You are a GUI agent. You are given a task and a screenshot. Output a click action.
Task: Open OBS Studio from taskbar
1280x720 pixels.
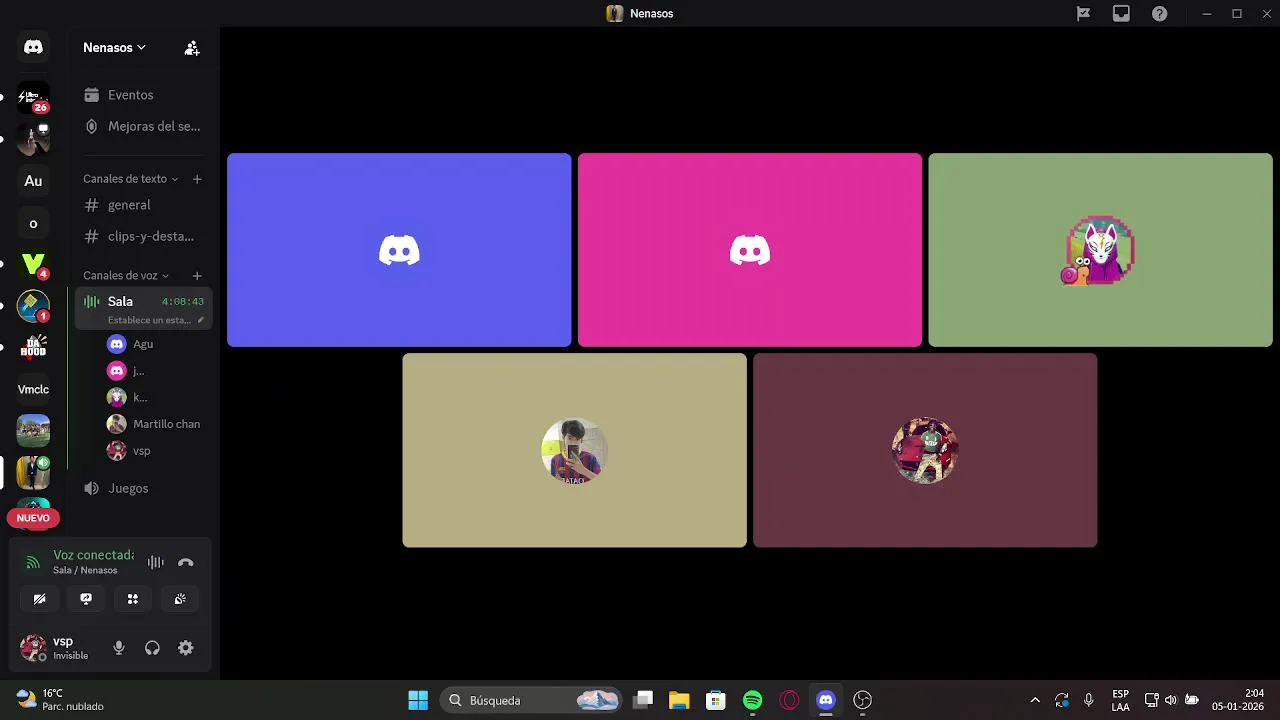coord(863,700)
